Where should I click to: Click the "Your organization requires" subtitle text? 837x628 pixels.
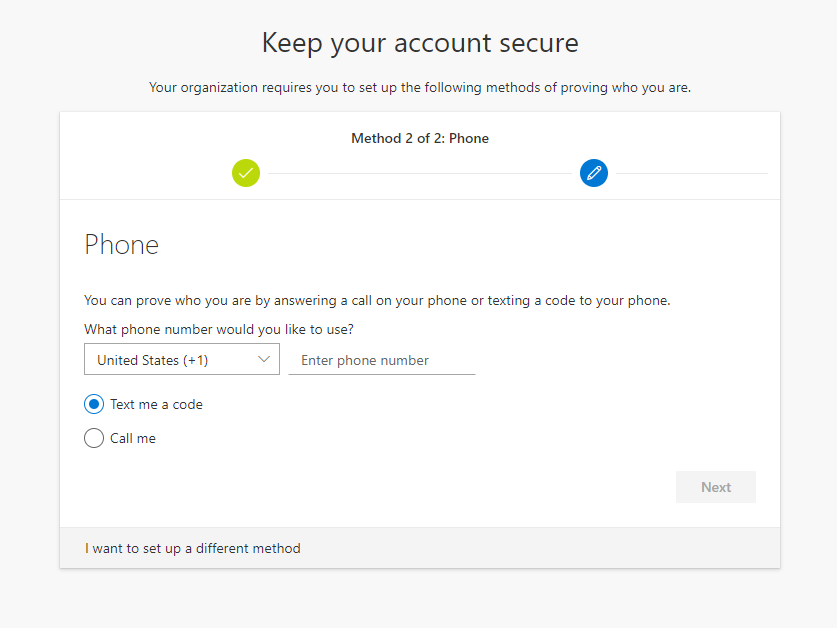coord(420,88)
